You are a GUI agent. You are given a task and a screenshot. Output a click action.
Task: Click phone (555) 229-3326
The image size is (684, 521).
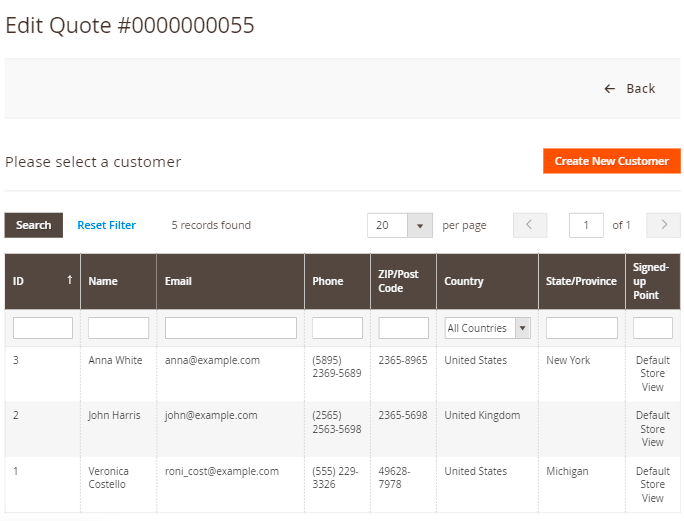(335, 478)
